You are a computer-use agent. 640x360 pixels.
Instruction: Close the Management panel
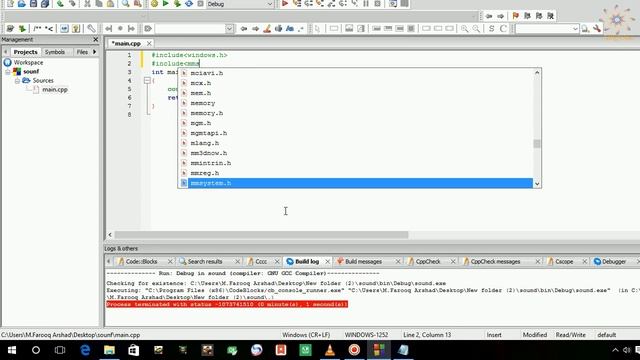tap(96, 40)
